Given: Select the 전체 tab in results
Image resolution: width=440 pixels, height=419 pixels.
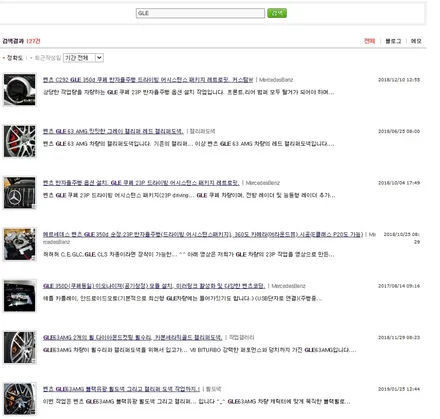Looking at the screenshot, I should [x=369, y=41].
